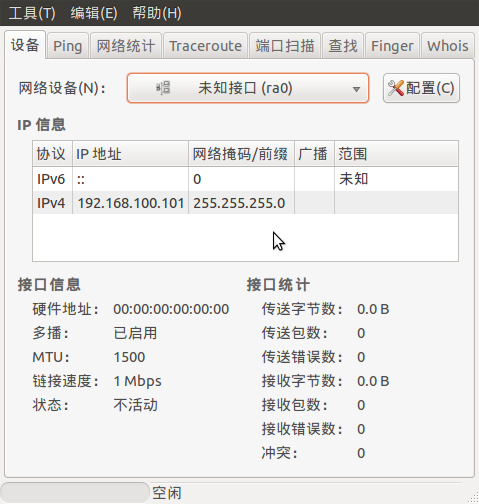This screenshot has height=504, width=479.
Task: Click the 广播 column header
Action: (x=314, y=154)
